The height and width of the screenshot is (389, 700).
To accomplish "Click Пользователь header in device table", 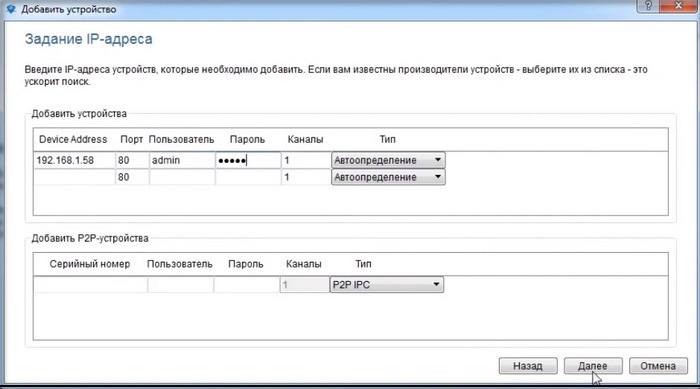I will pyautogui.click(x=181, y=139).
